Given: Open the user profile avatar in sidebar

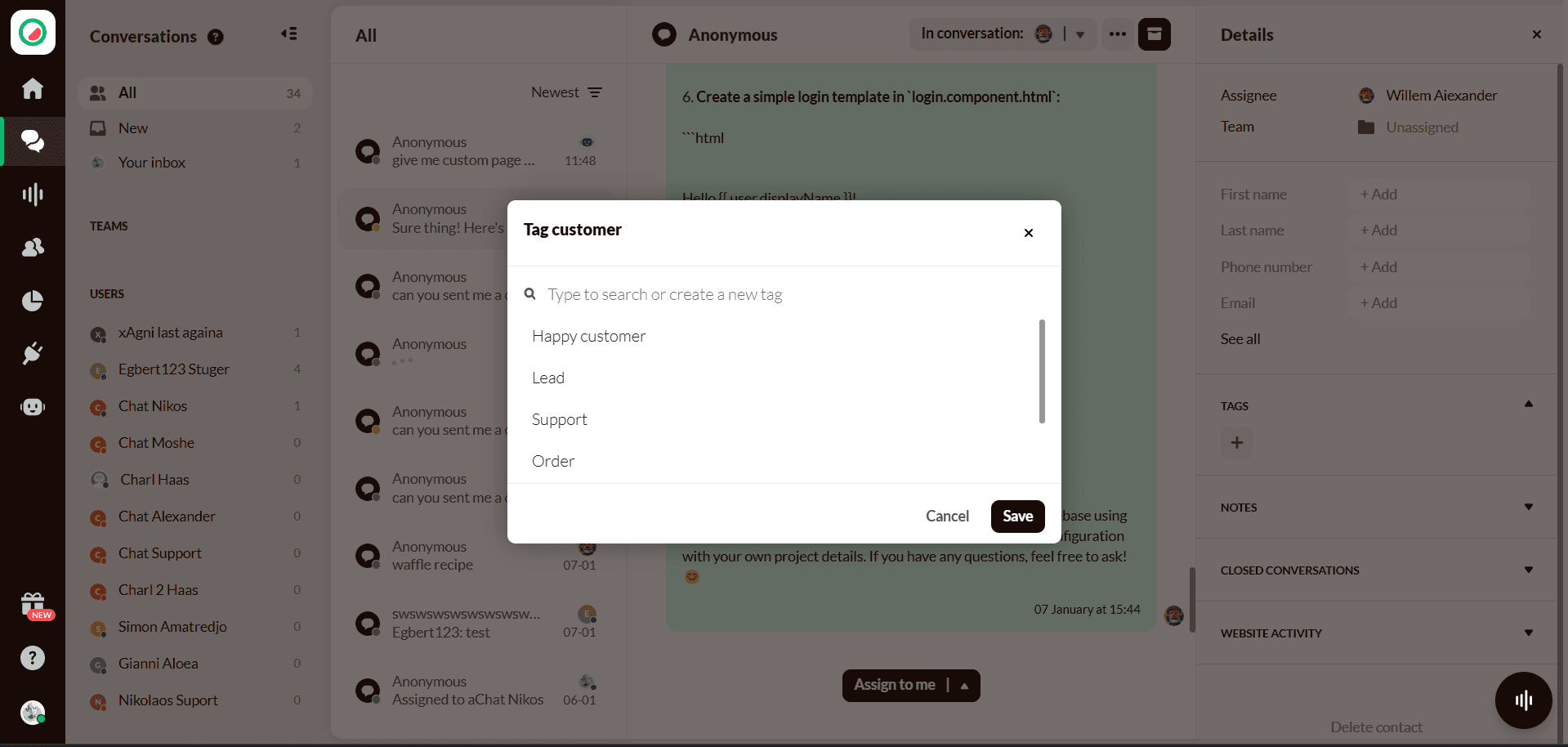Looking at the screenshot, I should (x=33, y=712).
